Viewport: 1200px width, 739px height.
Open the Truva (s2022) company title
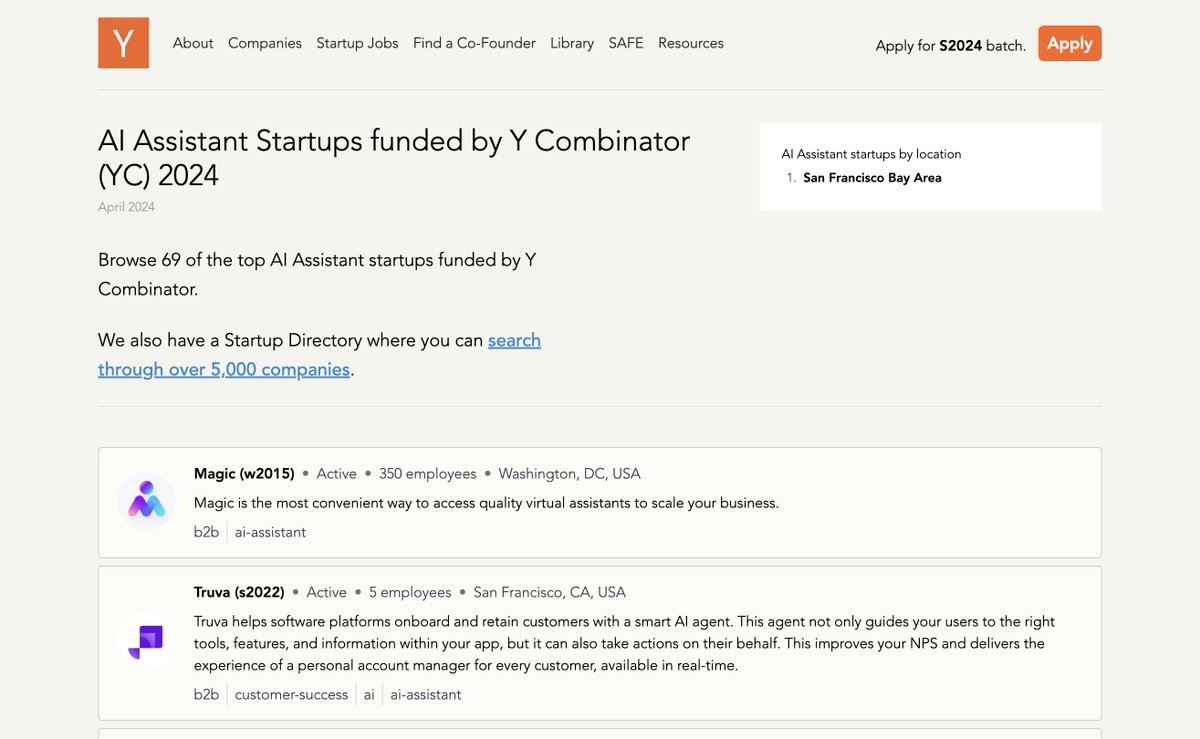coord(239,592)
